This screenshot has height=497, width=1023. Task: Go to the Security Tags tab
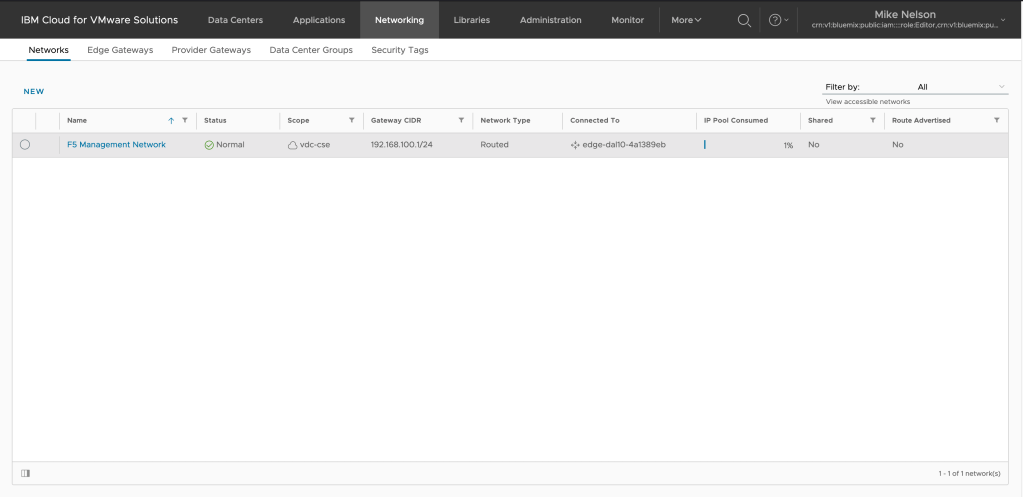(x=399, y=50)
